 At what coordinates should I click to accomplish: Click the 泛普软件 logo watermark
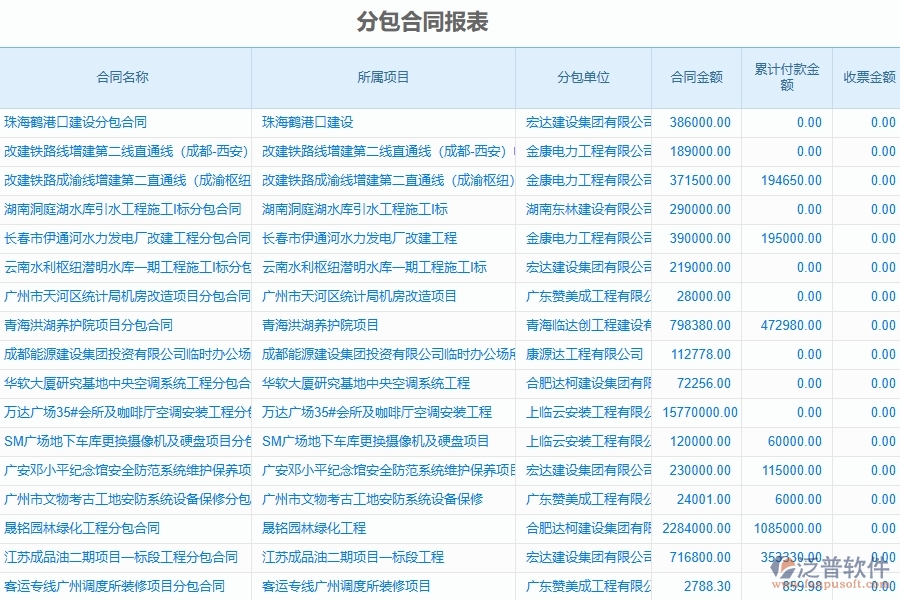coord(836,568)
